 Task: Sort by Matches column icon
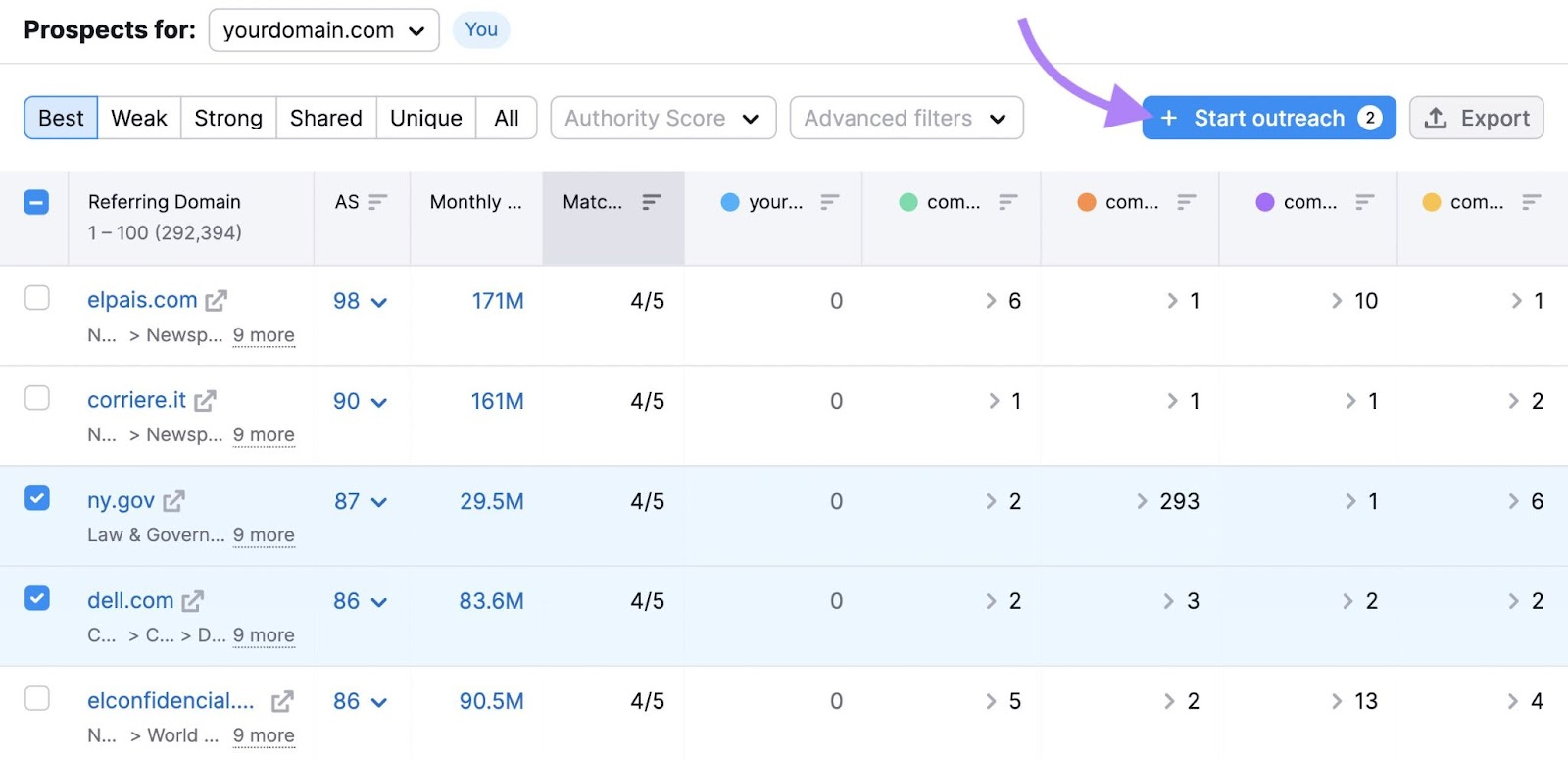point(652,202)
